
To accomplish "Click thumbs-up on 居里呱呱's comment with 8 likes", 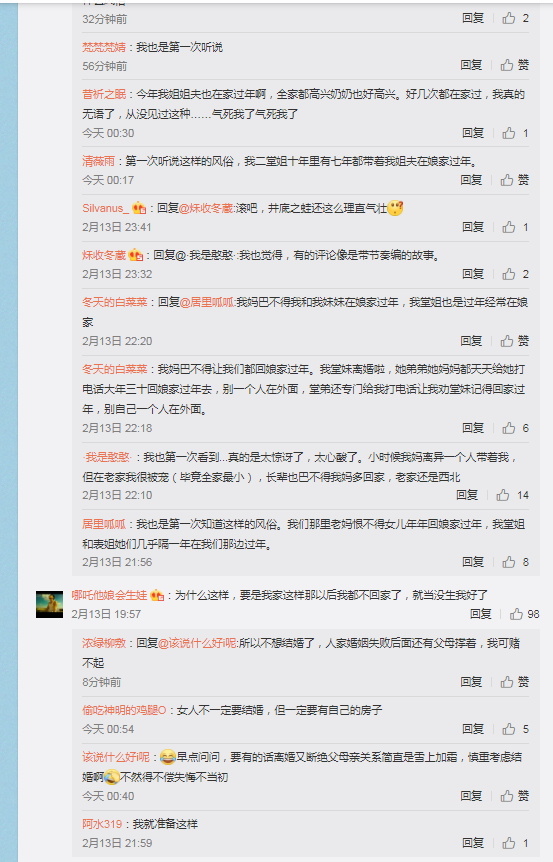I will pyautogui.click(x=516, y=562).
